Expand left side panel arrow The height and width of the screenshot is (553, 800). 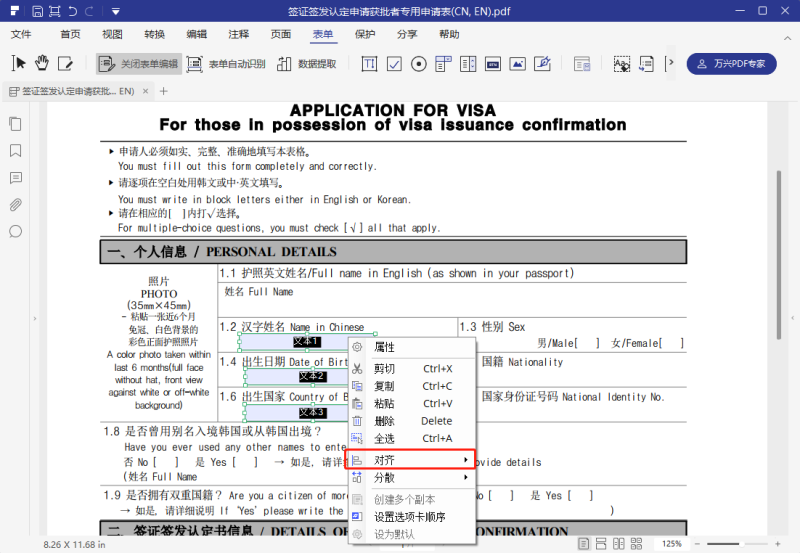pyautogui.click(x=35, y=318)
